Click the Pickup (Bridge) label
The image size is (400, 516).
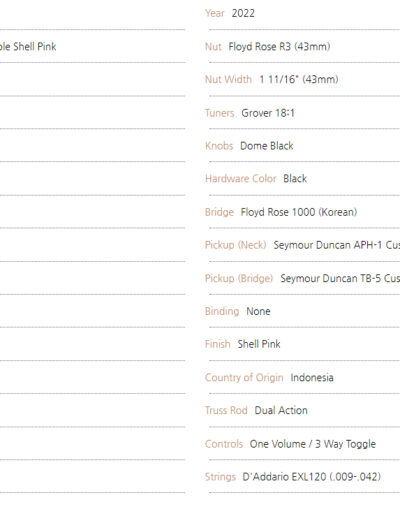click(x=239, y=278)
